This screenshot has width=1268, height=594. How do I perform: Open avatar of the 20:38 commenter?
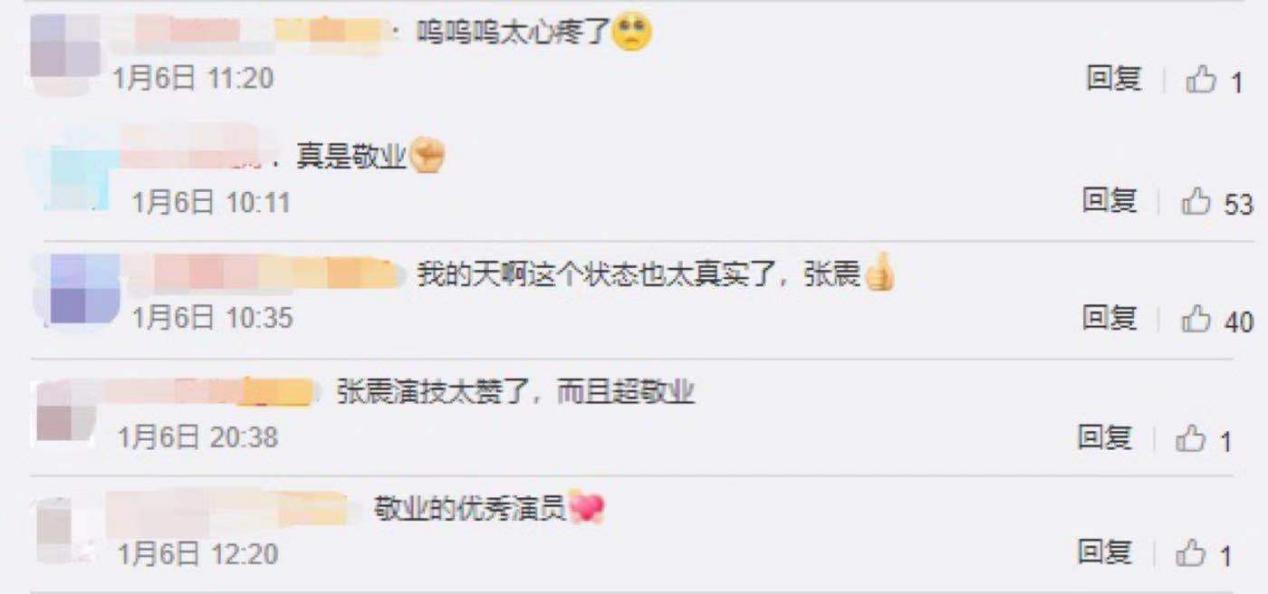tap(66, 411)
